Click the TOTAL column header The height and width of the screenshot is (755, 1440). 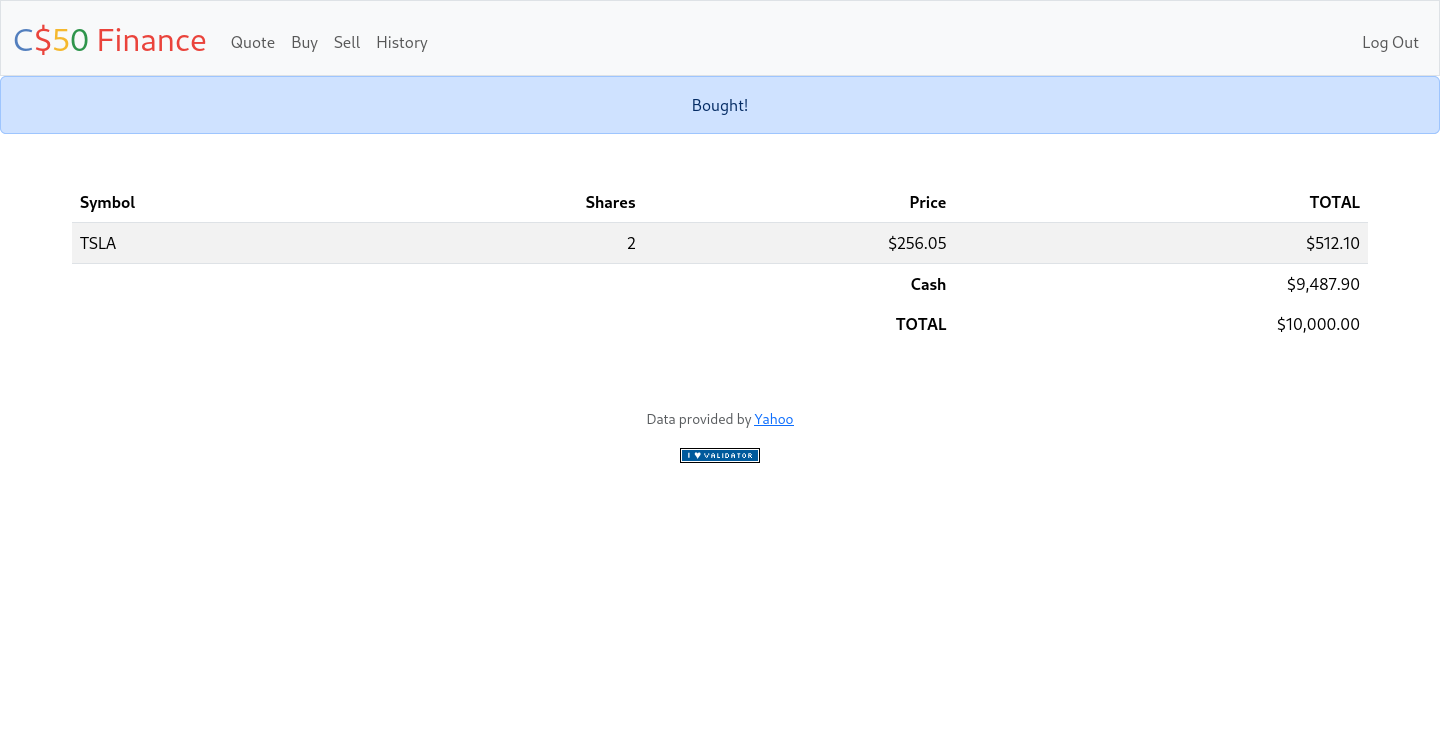1334,202
